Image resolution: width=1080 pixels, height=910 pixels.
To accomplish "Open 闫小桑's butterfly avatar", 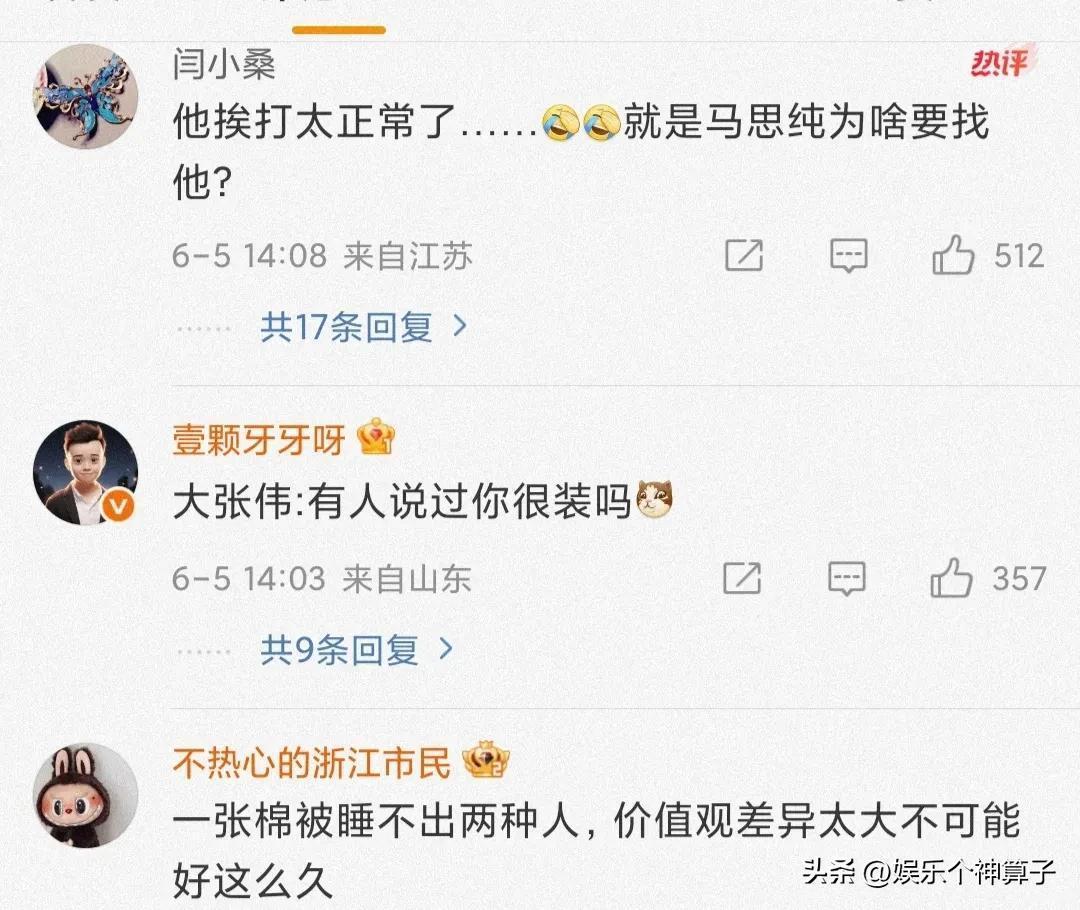I will [85, 96].
